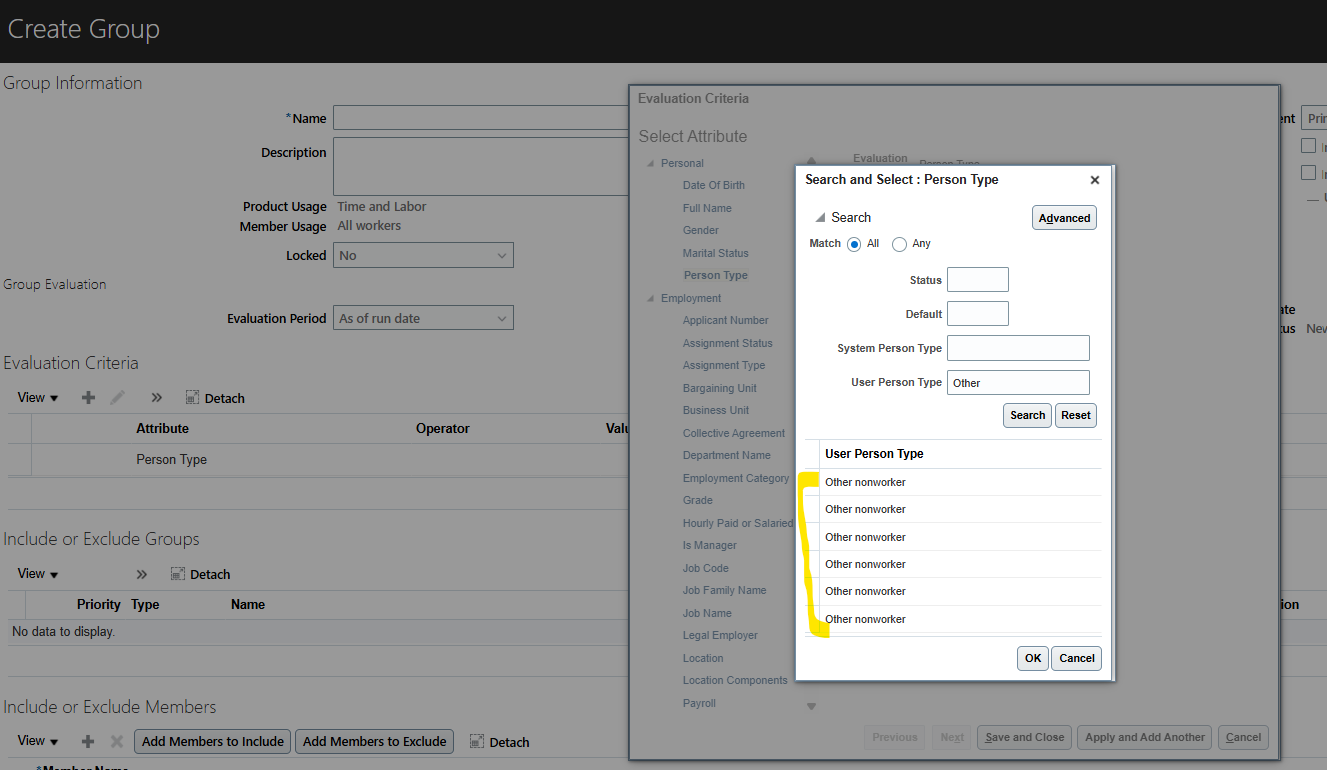The width and height of the screenshot is (1327, 770).
Task: Click the User Person Type column header
Action: tap(874, 454)
